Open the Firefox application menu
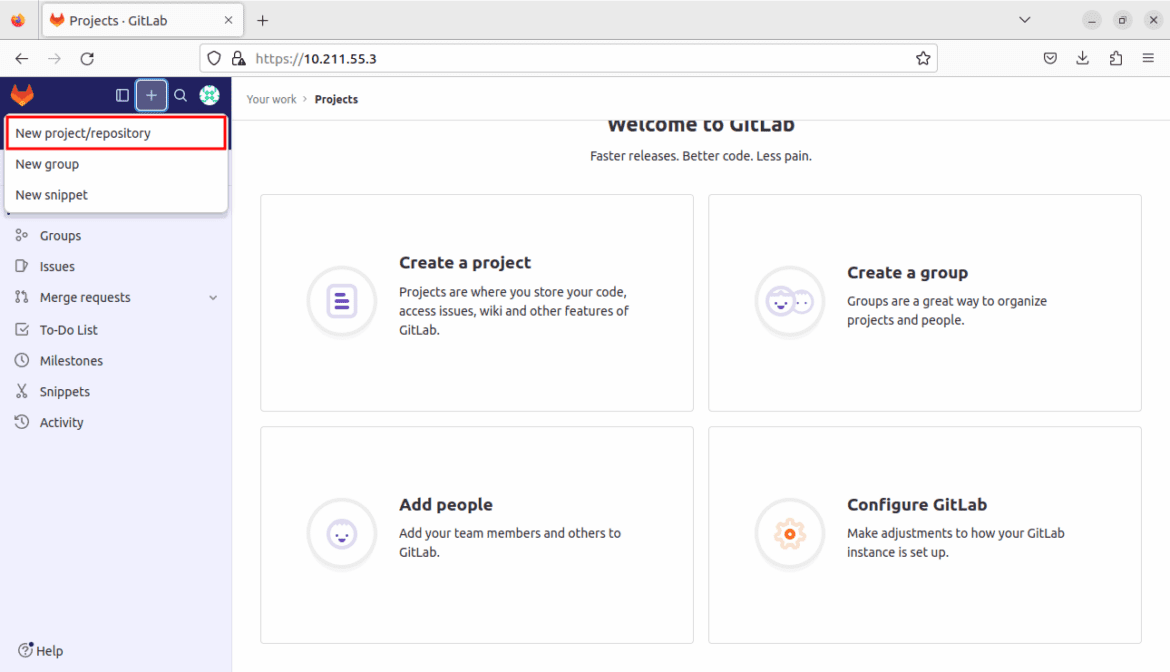Viewport: 1170px width, 672px height. (1148, 58)
